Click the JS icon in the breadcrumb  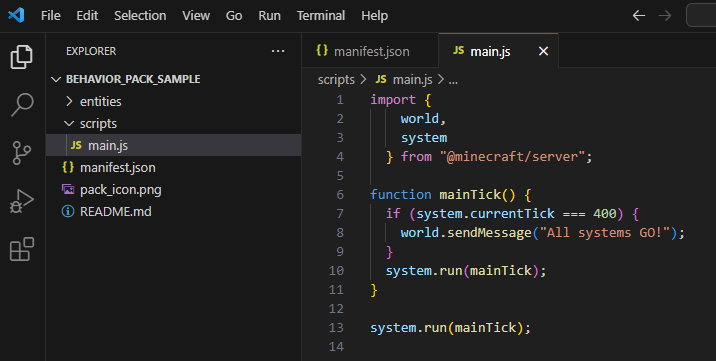click(381, 79)
